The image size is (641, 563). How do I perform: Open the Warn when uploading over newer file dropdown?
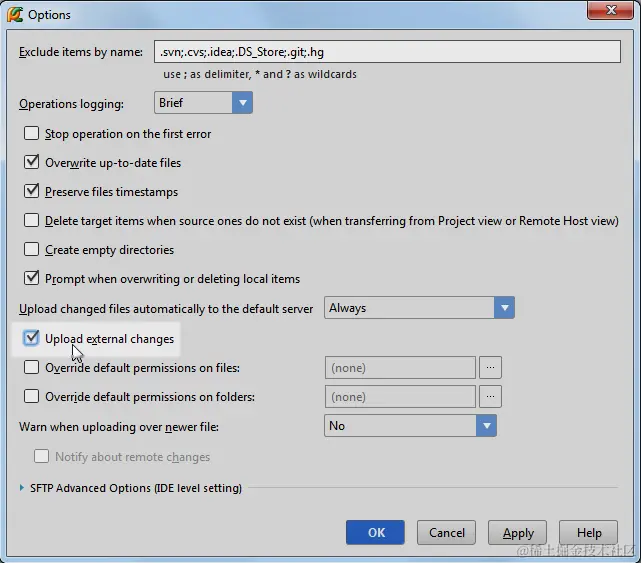410,426
